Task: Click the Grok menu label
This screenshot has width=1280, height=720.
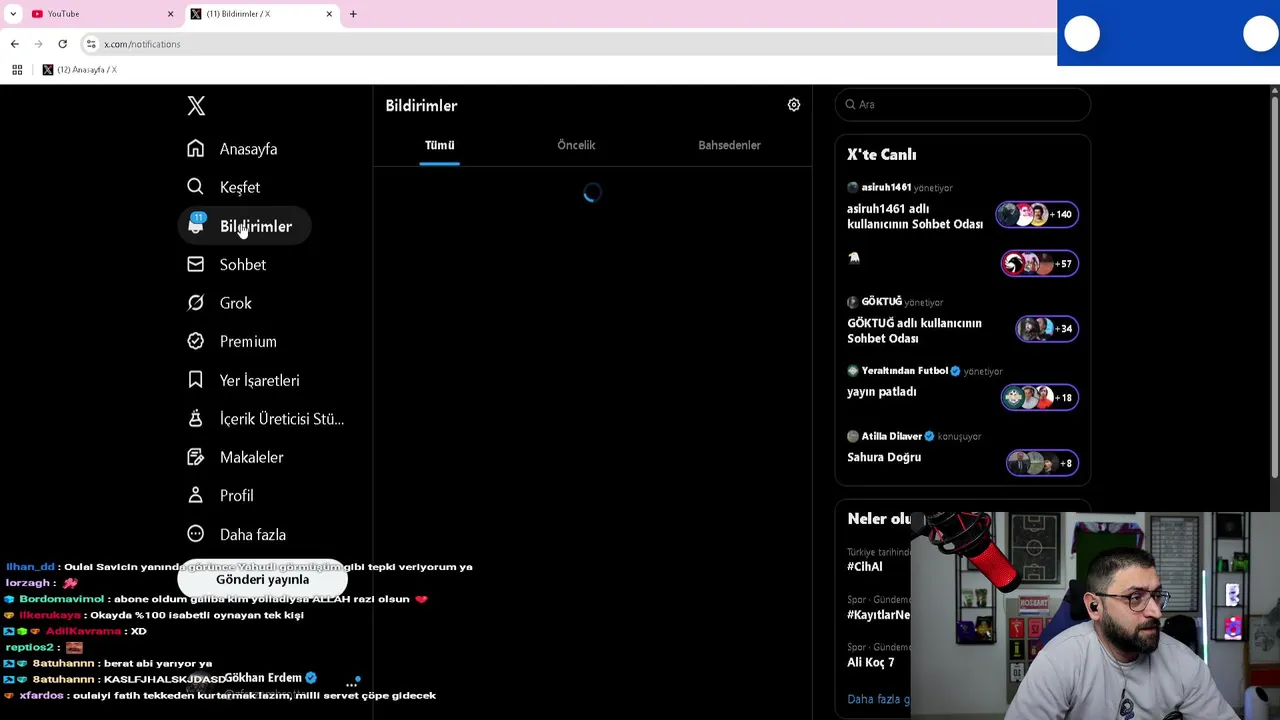Action: [x=236, y=303]
